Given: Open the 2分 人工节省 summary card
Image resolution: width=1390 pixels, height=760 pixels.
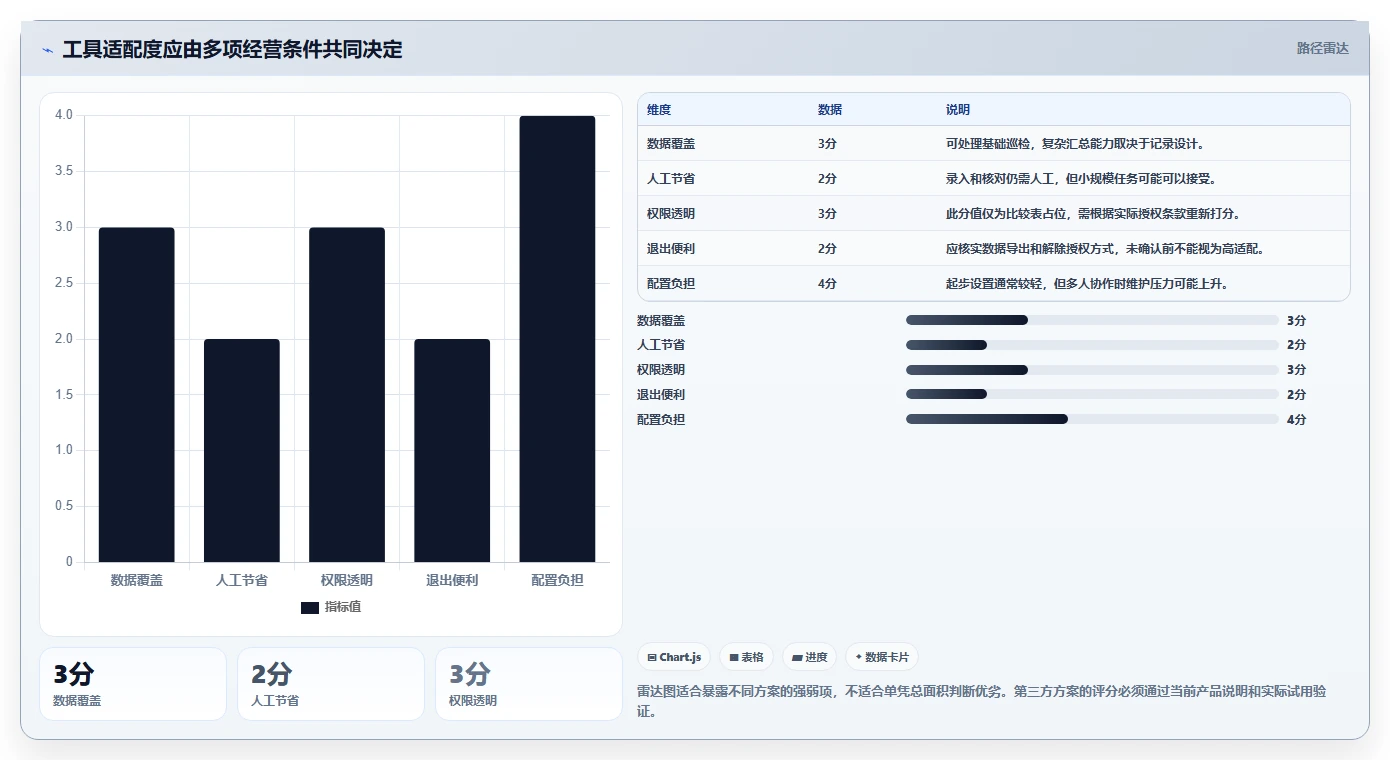Looking at the screenshot, I should click(x=331, y=684).
